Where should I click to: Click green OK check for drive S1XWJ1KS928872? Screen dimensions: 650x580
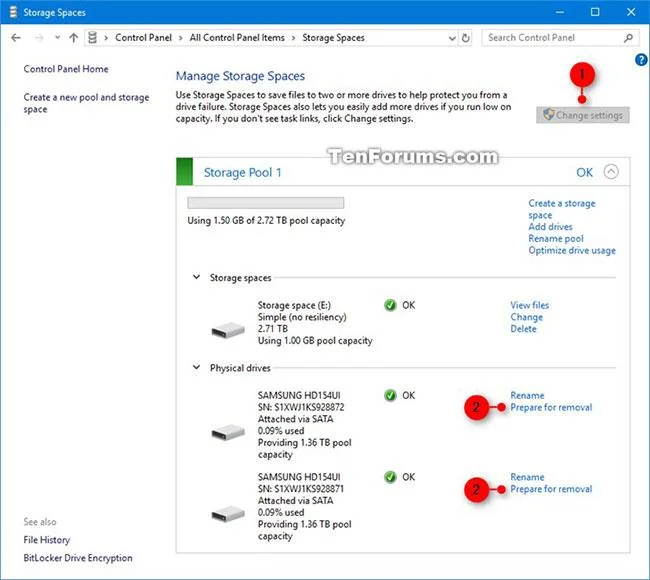click(390, 396)
